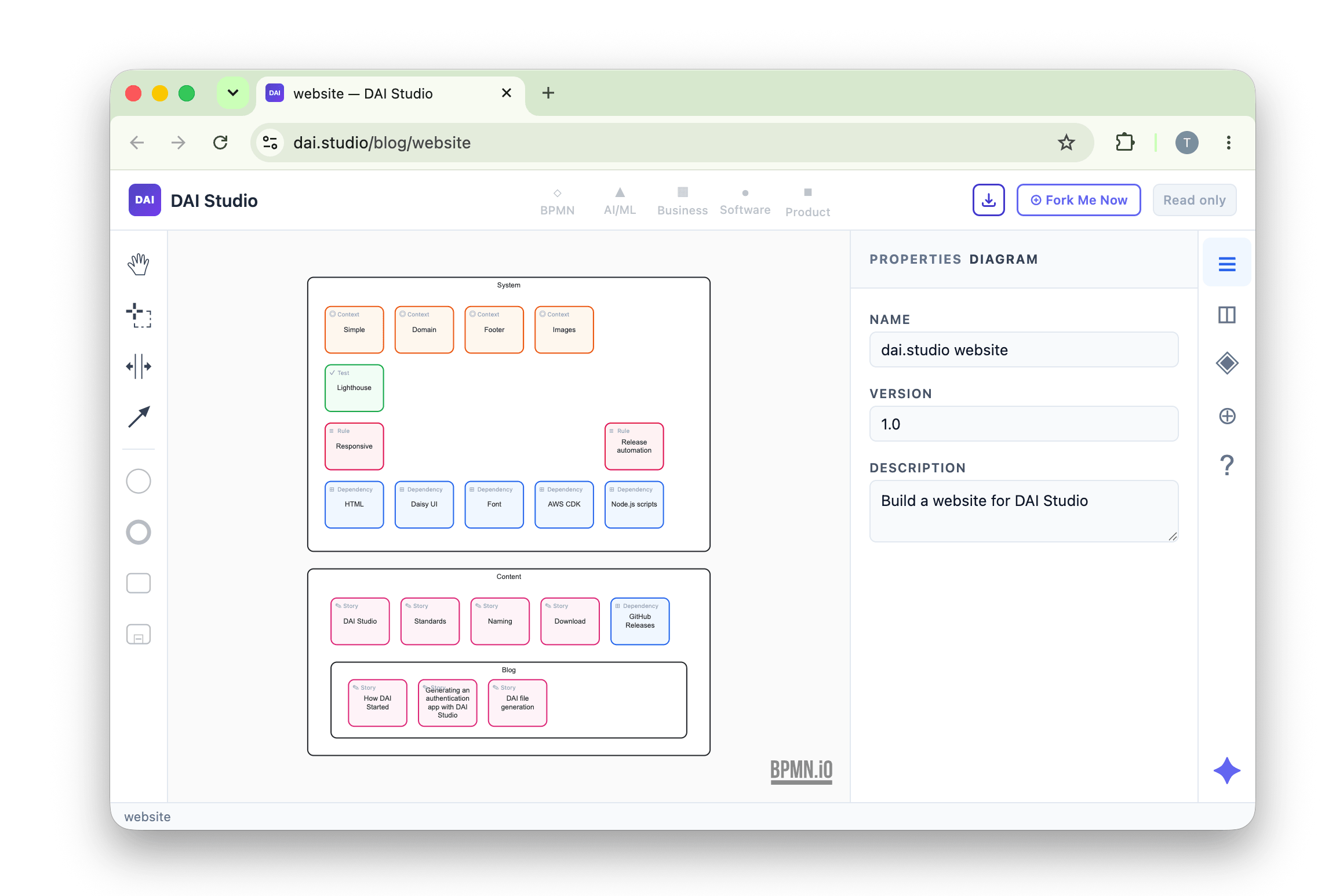Choose the collapsed subprocess shape
Screen dimensions: 1325x896
click(x=139, y=634)
